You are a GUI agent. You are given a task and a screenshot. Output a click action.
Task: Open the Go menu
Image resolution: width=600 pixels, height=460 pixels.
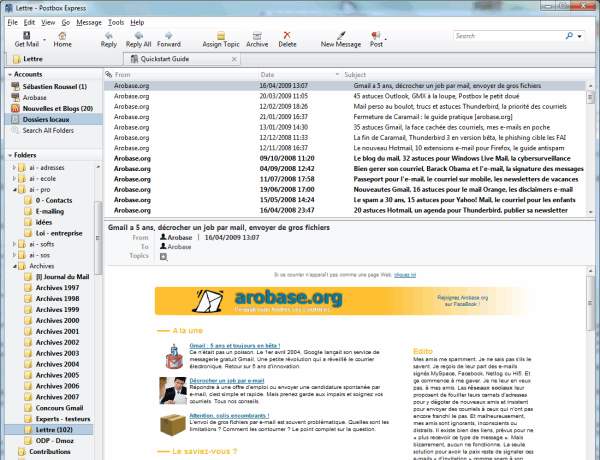tap(66, 22)
